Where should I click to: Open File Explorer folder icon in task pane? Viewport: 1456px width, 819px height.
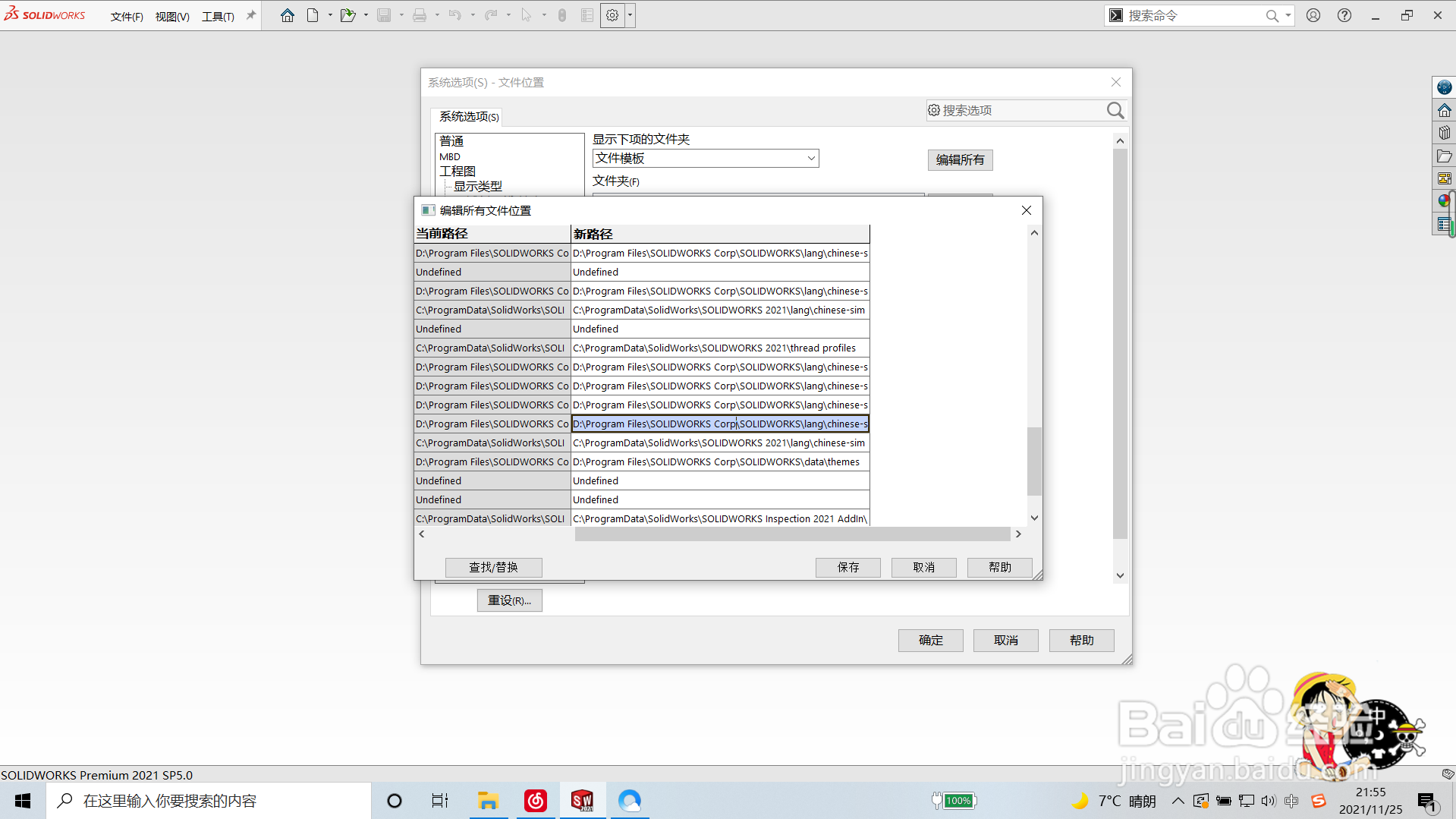[x=1444, y=156]
